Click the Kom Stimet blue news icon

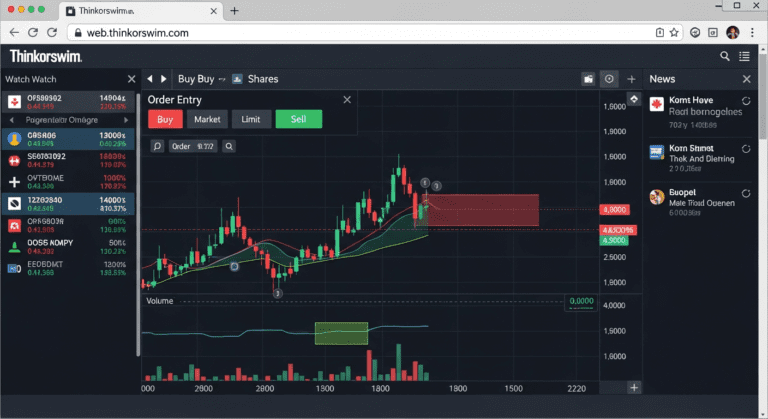(656, 152)
